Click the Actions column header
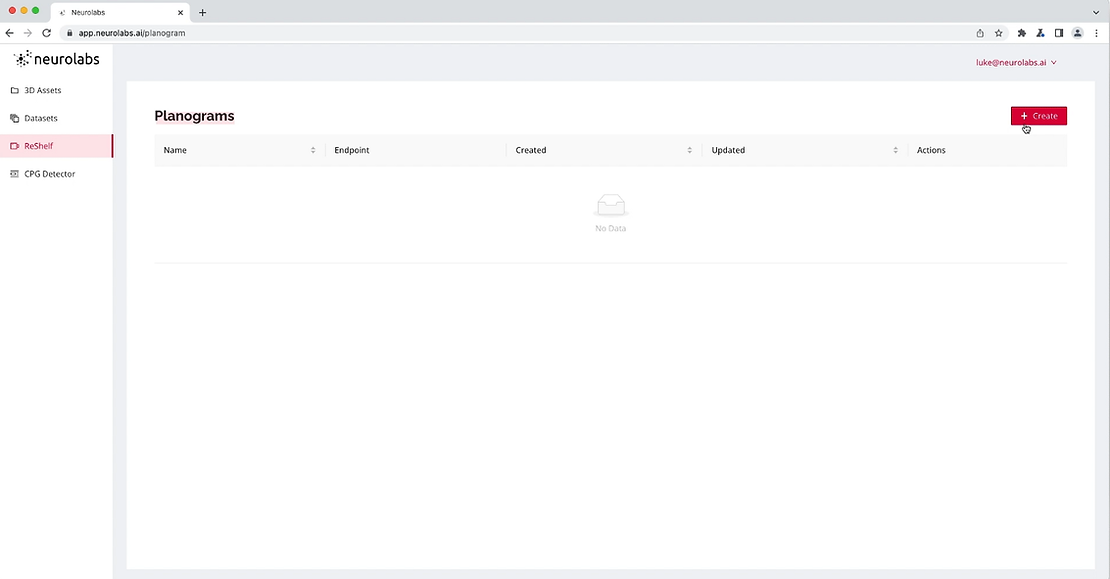The height and width of the screenshot is (579, 1110). [x=931, y=150]
